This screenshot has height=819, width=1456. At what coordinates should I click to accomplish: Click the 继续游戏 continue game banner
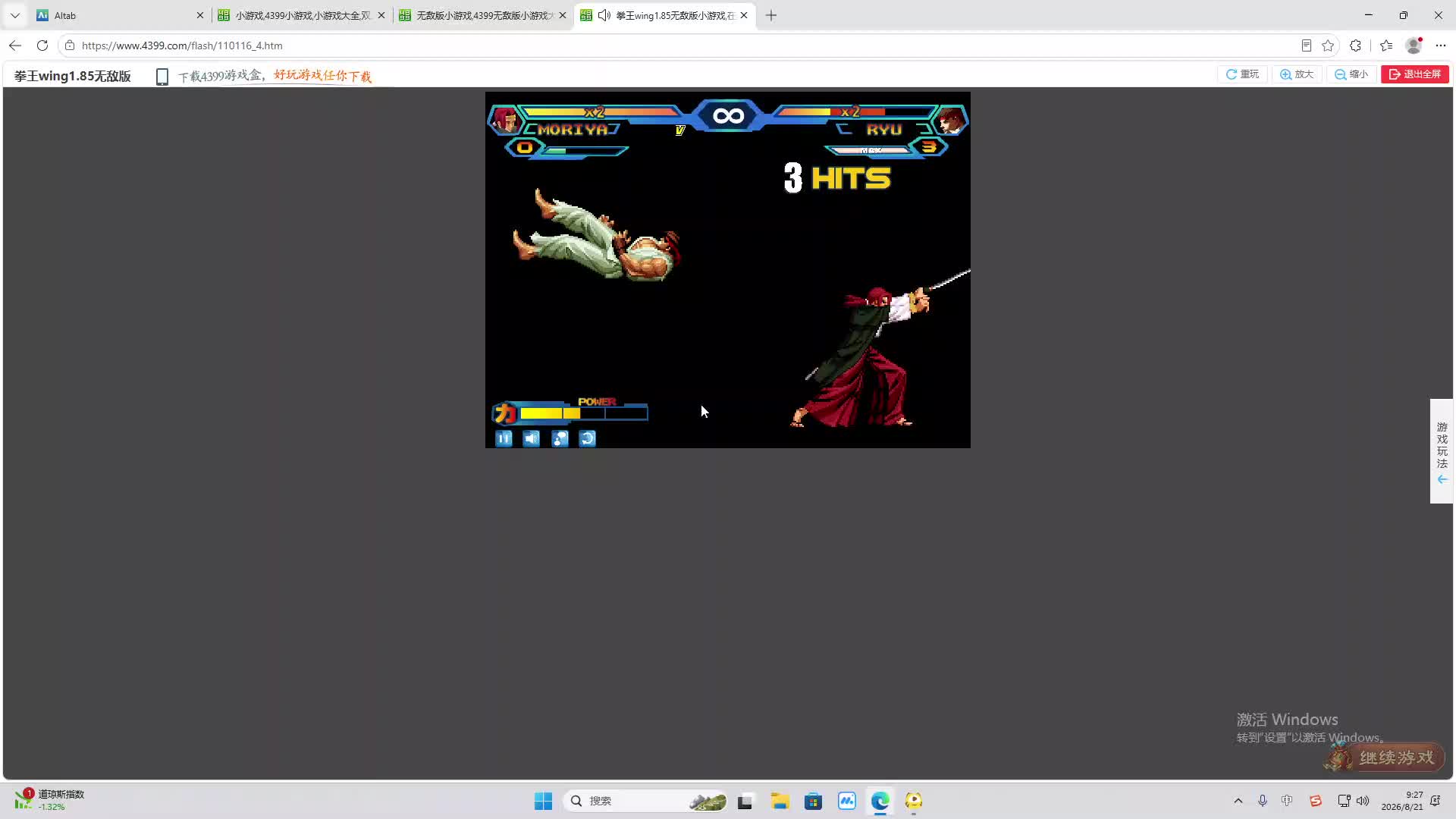1385,757
